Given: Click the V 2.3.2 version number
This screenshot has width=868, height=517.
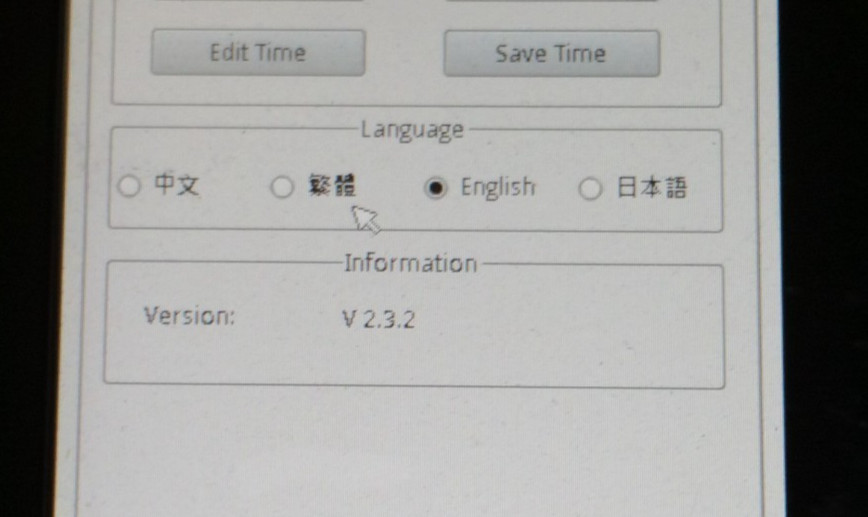Looking at the screenshot, I should 378,320.
